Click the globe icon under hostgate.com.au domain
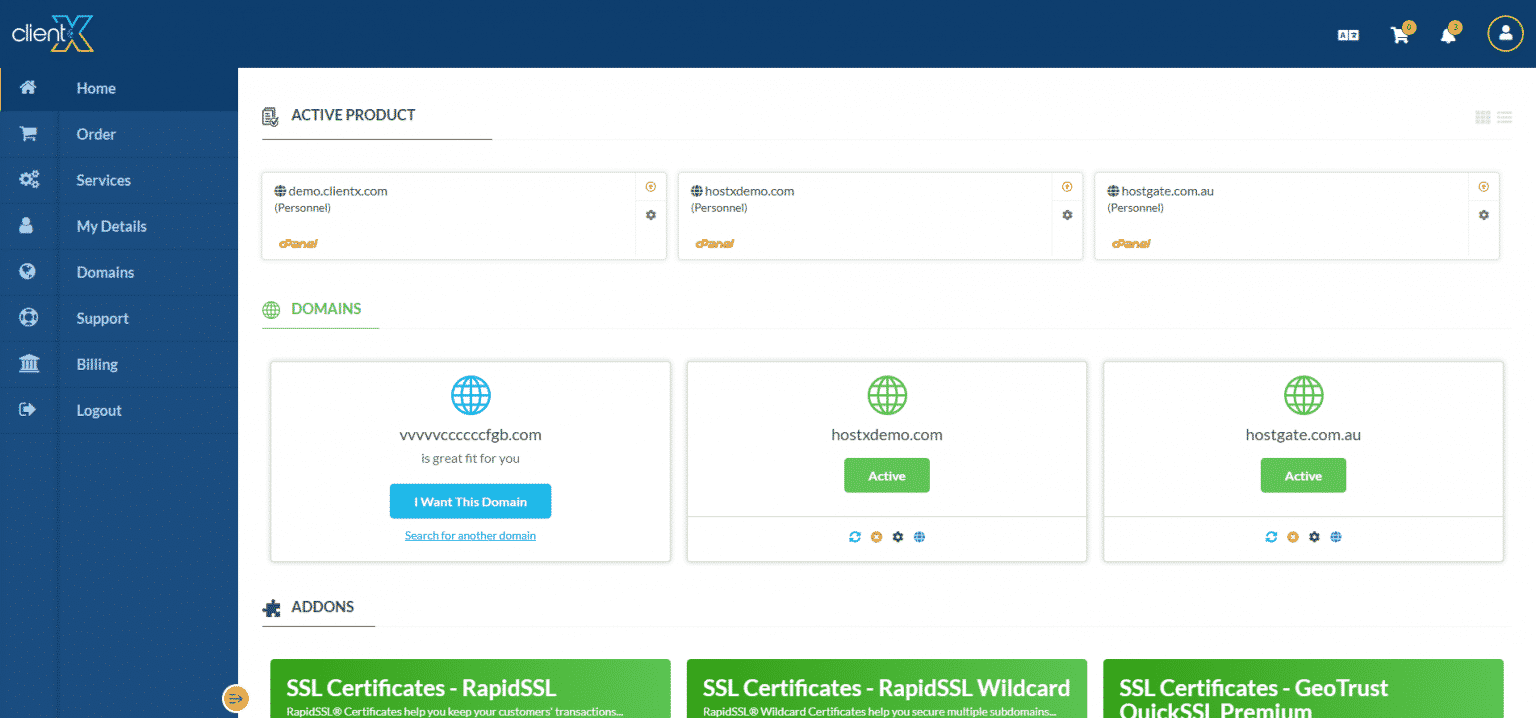Viewport: 1536px width, 718px height. point(1335,536)
